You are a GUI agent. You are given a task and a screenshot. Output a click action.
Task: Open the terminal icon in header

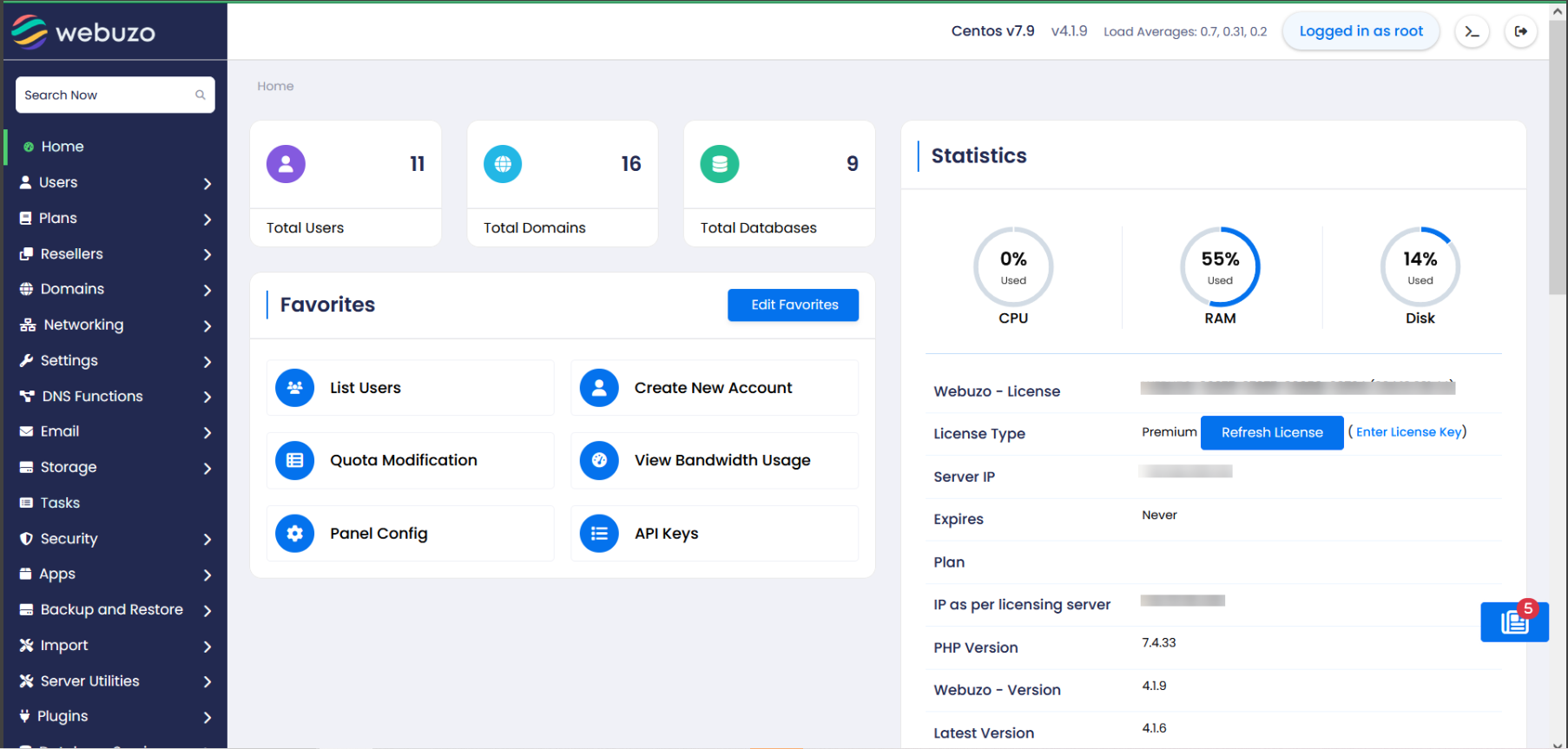click(1472, 31)
